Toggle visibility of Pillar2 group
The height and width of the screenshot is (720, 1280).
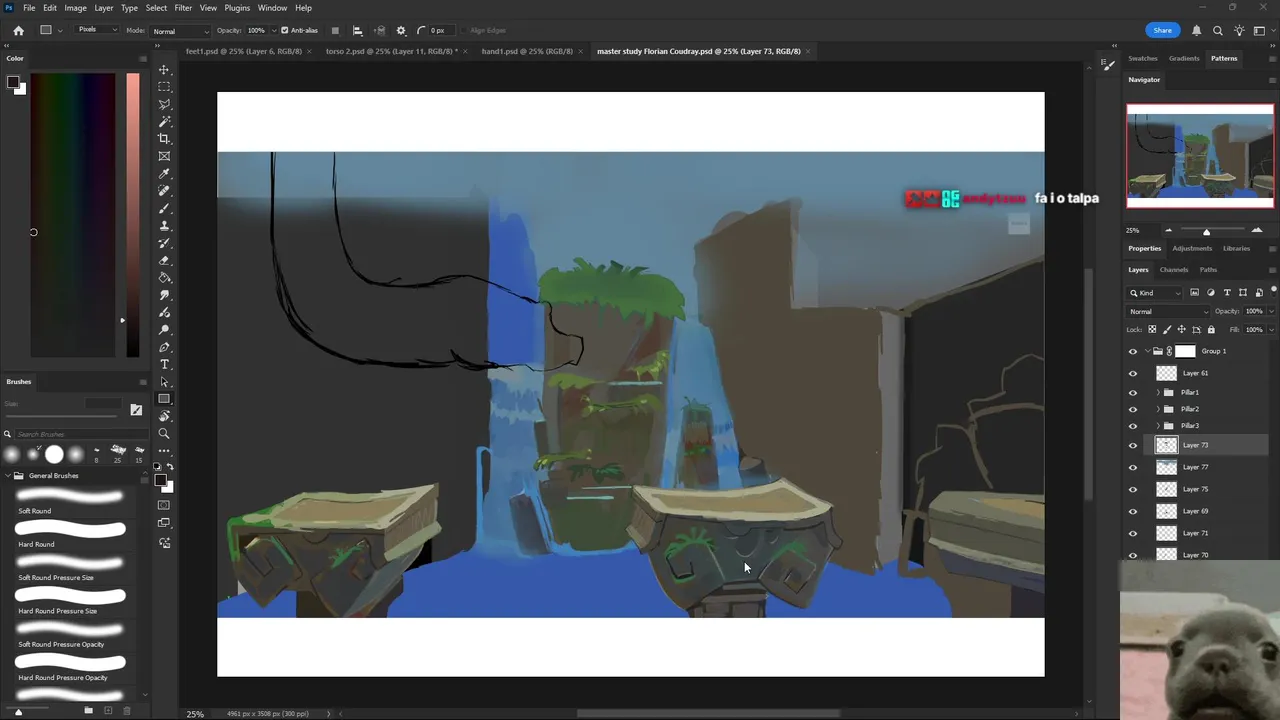pyautogui.click(x=1133, y=409)
